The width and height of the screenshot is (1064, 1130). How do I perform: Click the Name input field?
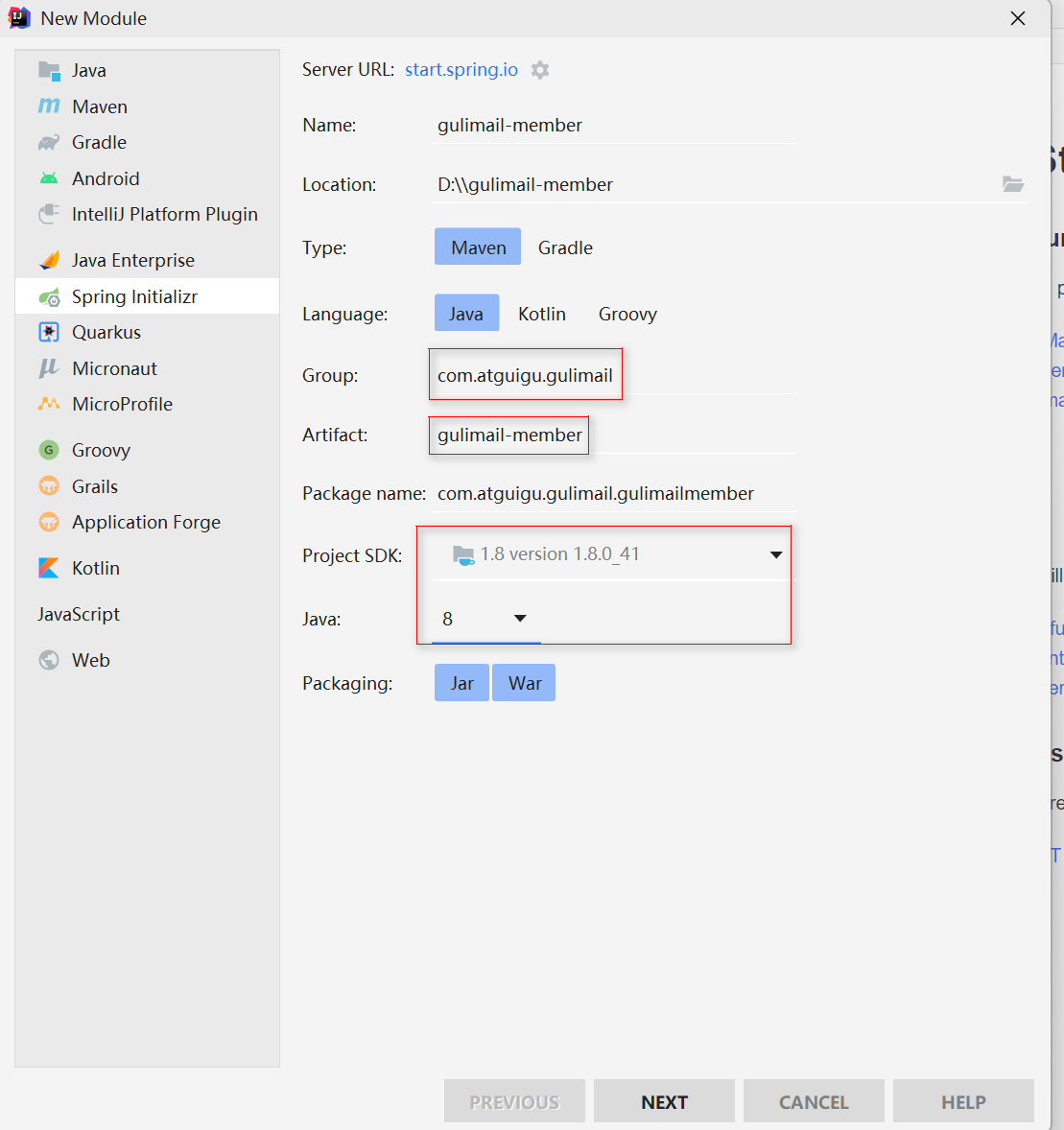[x=614, y=126]
